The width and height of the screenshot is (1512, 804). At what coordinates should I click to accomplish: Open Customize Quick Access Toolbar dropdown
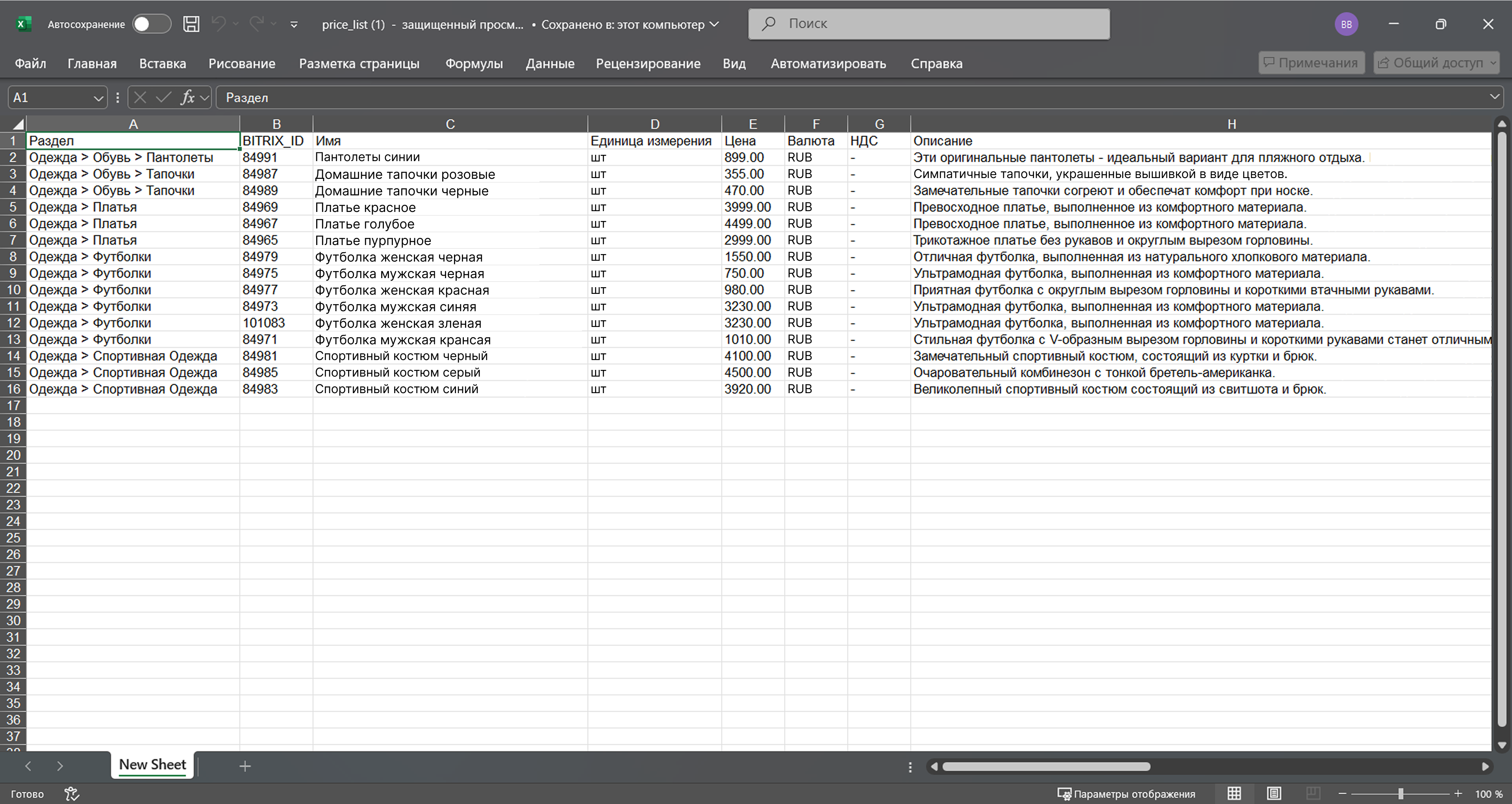pos(294,24)
